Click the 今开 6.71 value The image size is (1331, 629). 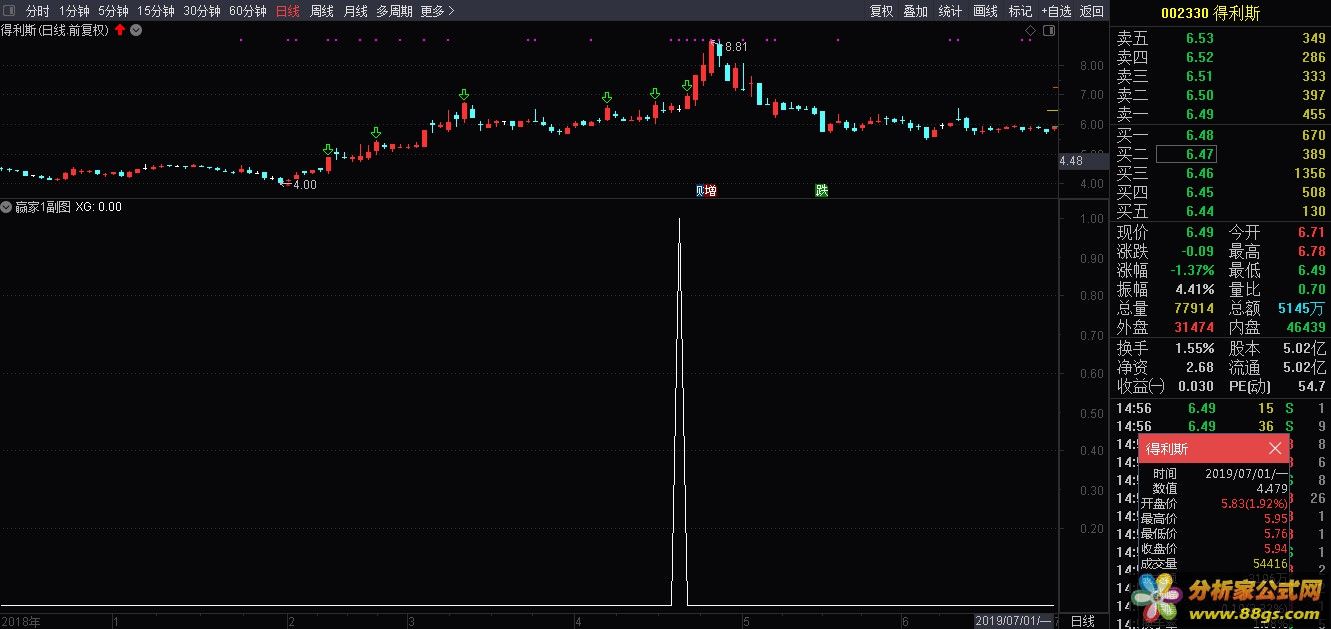(1311, 232)
